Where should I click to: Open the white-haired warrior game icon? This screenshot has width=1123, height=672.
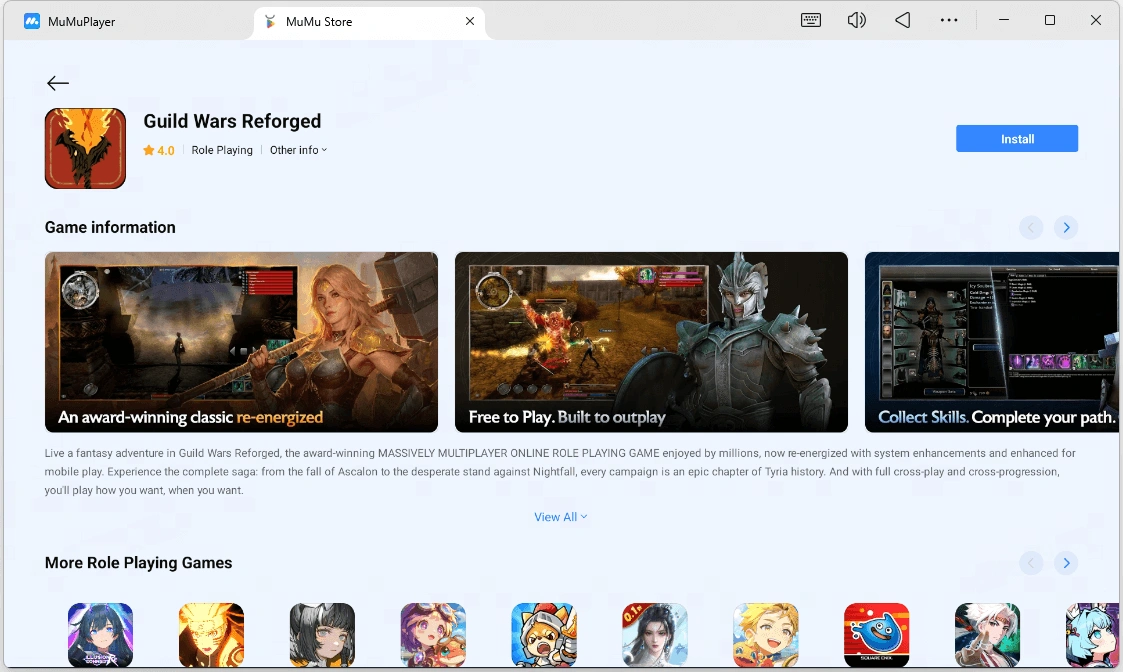[x=988, y=635]
